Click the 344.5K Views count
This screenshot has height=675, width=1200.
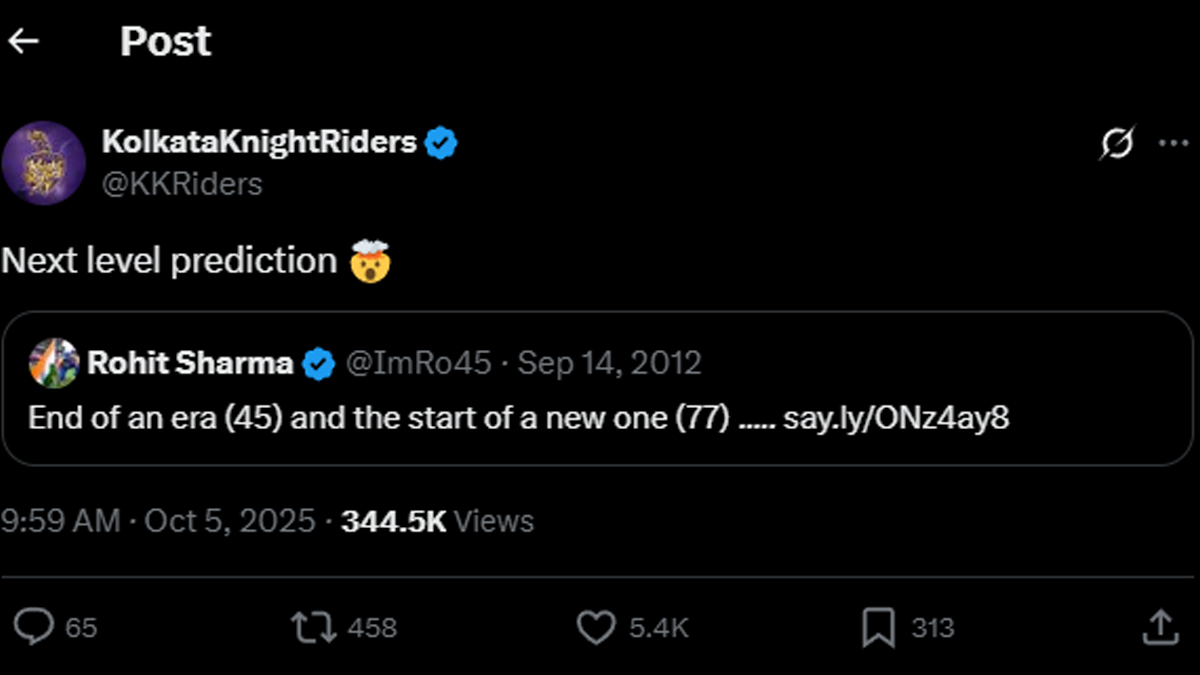point(437,521)
